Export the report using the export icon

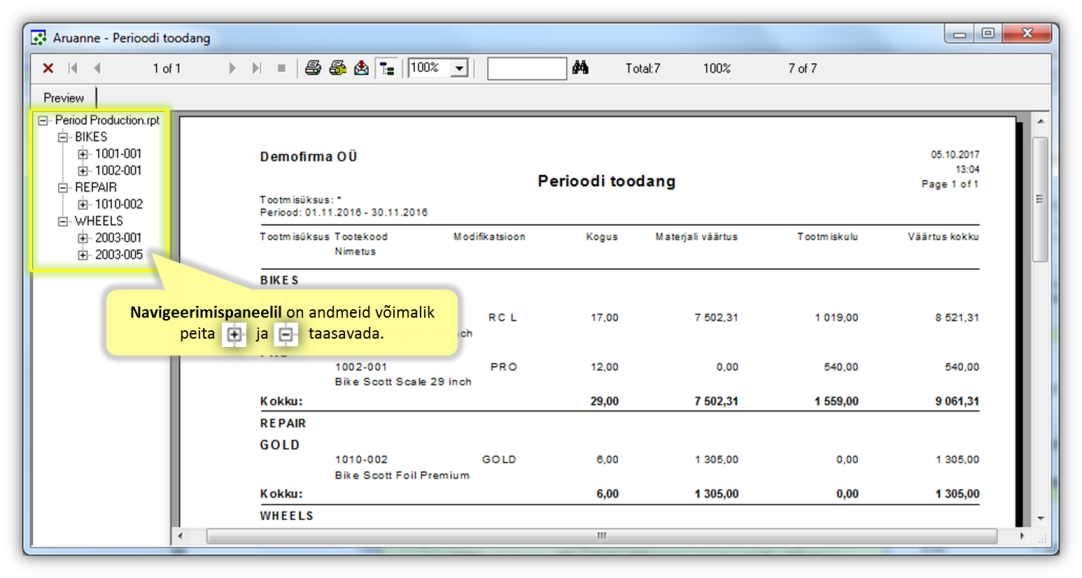coord(362,68)
